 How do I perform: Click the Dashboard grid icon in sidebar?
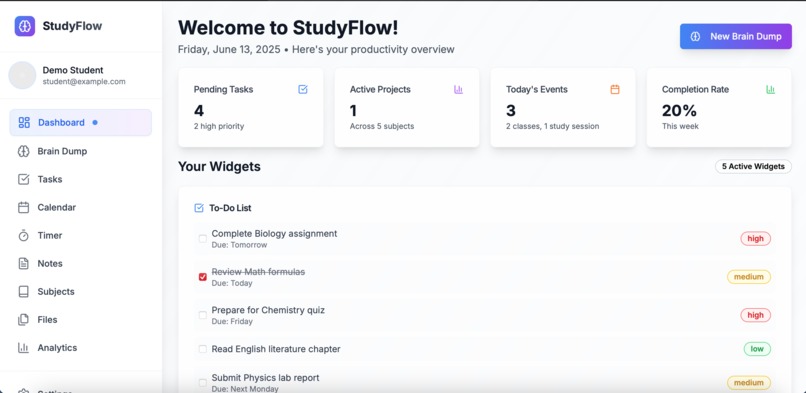point(24,122)
